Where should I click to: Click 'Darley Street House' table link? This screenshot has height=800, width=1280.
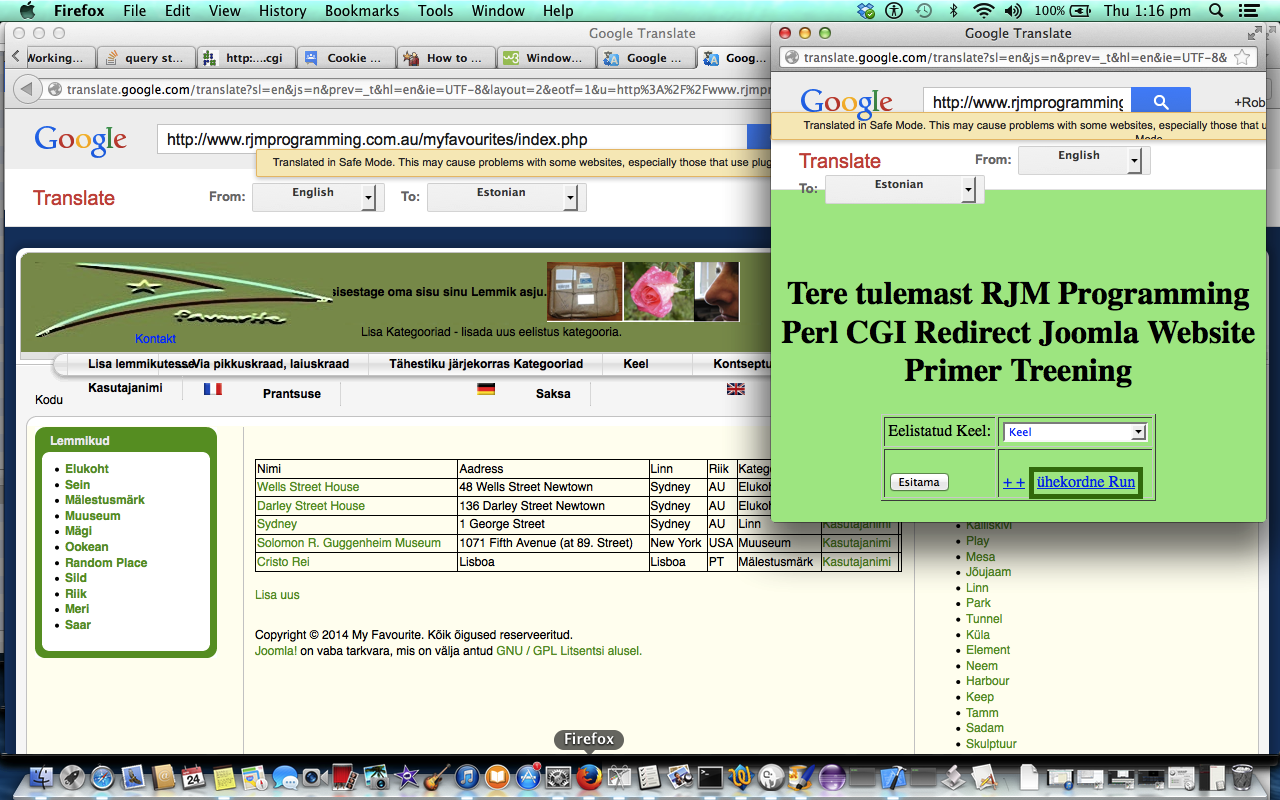point(311,506)
